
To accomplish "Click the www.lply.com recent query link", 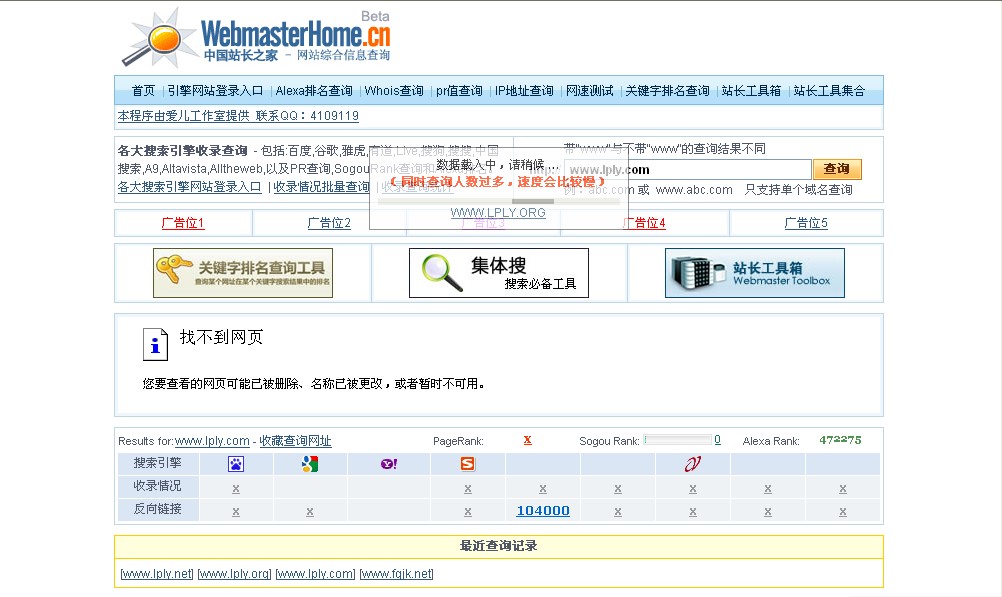I will (x=316, y=574).
